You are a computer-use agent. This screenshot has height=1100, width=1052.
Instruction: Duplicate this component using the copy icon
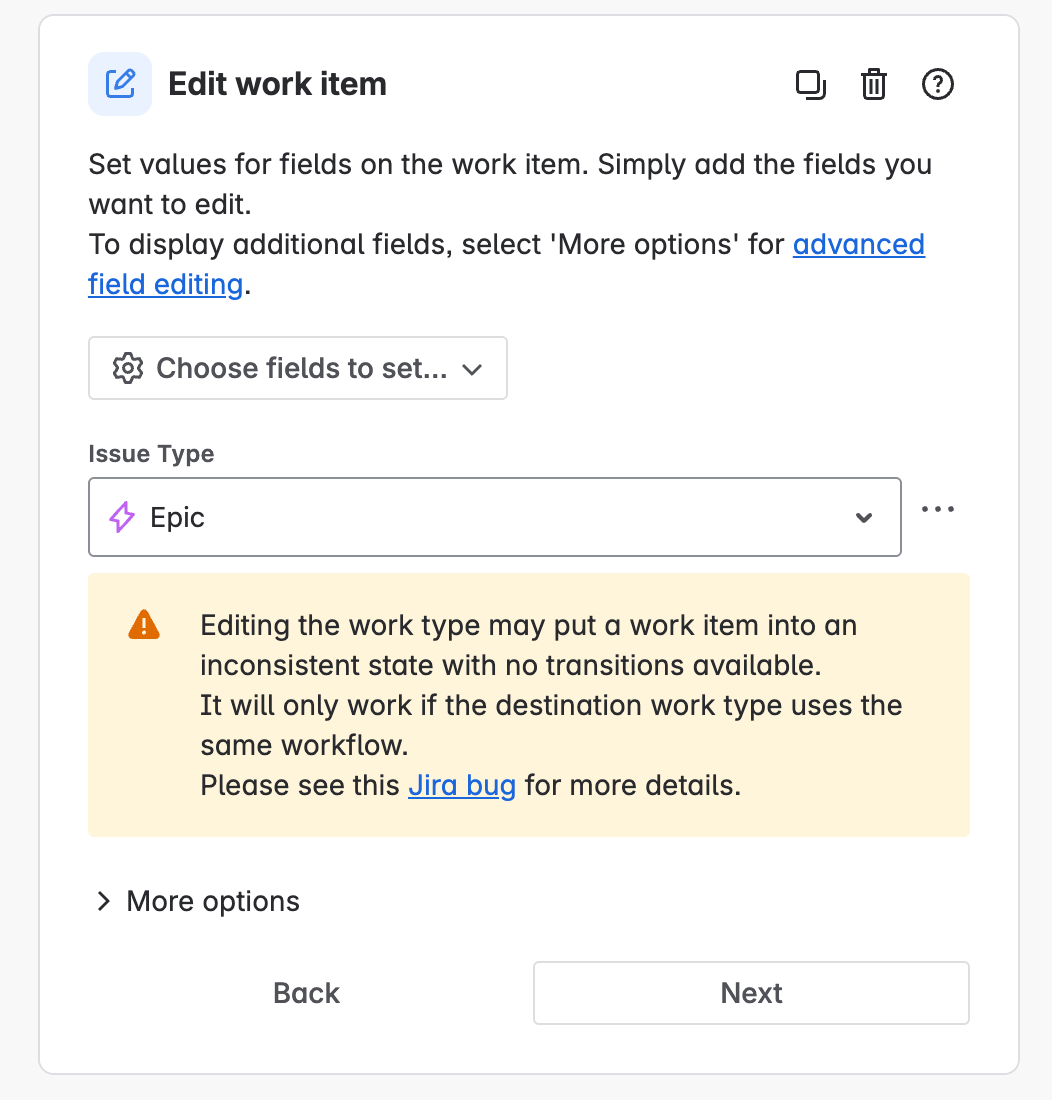click(810, 85)
